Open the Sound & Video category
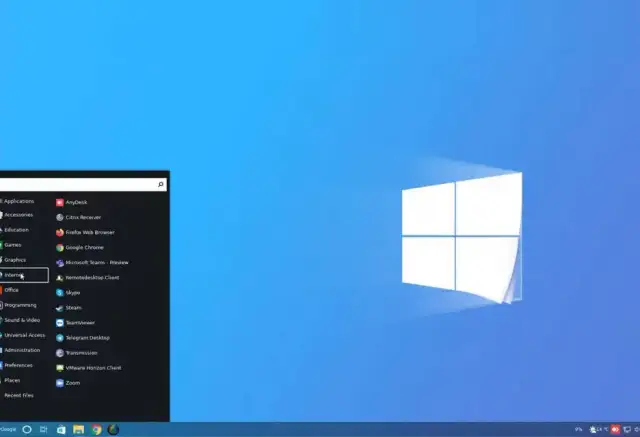The image size is (640, 437). coord(20,320)
